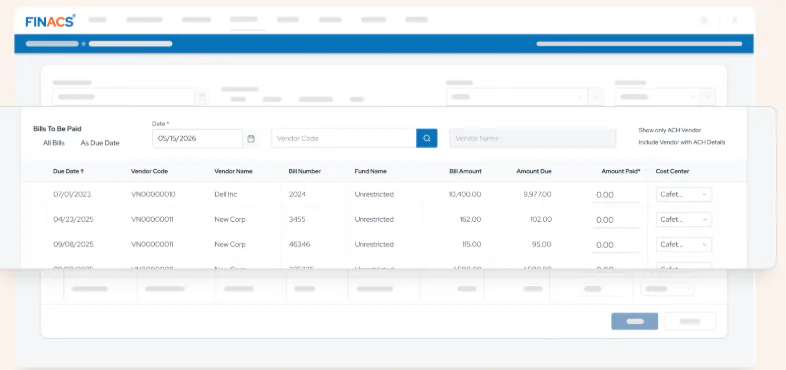The image size is (786, 370).
Task: Click the Vendor Name field
Action: [x=533, y=138]
